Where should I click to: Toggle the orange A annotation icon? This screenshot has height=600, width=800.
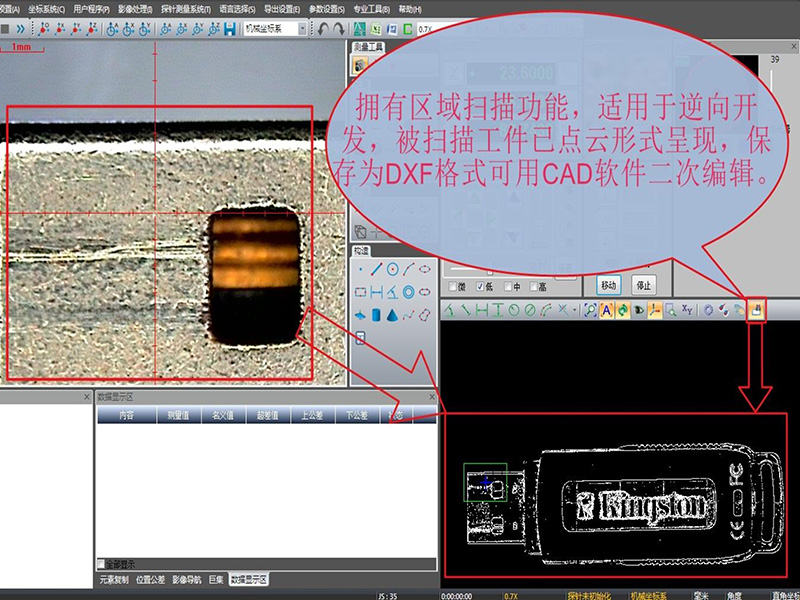(x=606, y=310)
